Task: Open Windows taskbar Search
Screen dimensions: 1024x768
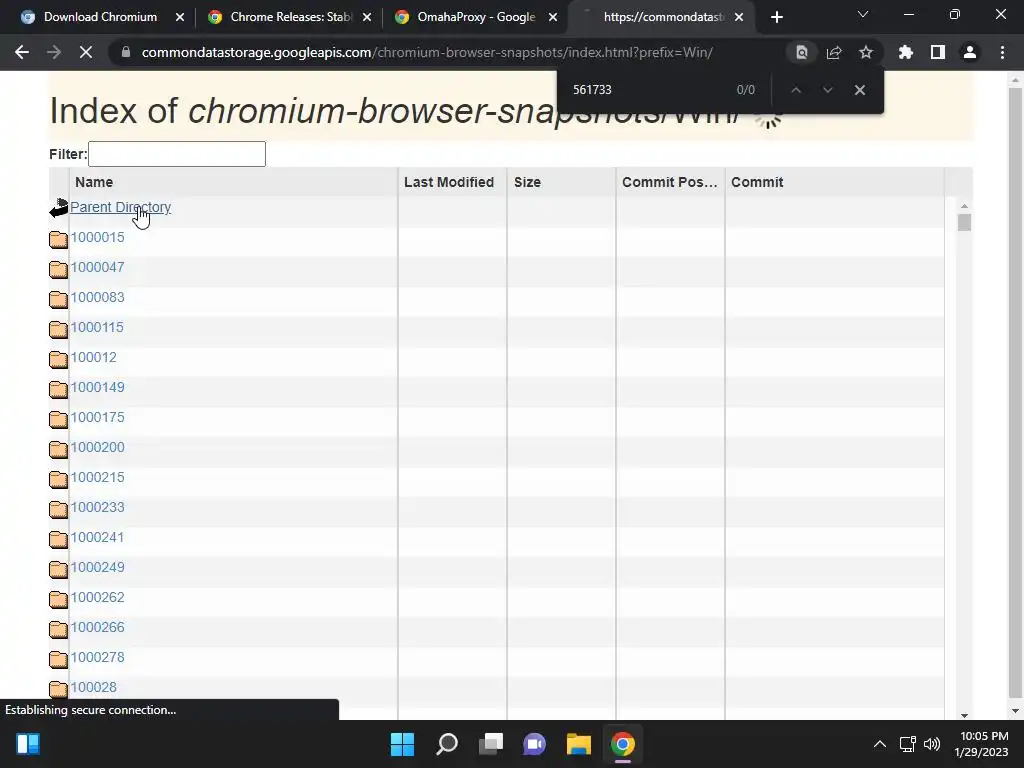Action: coord(447,744)
